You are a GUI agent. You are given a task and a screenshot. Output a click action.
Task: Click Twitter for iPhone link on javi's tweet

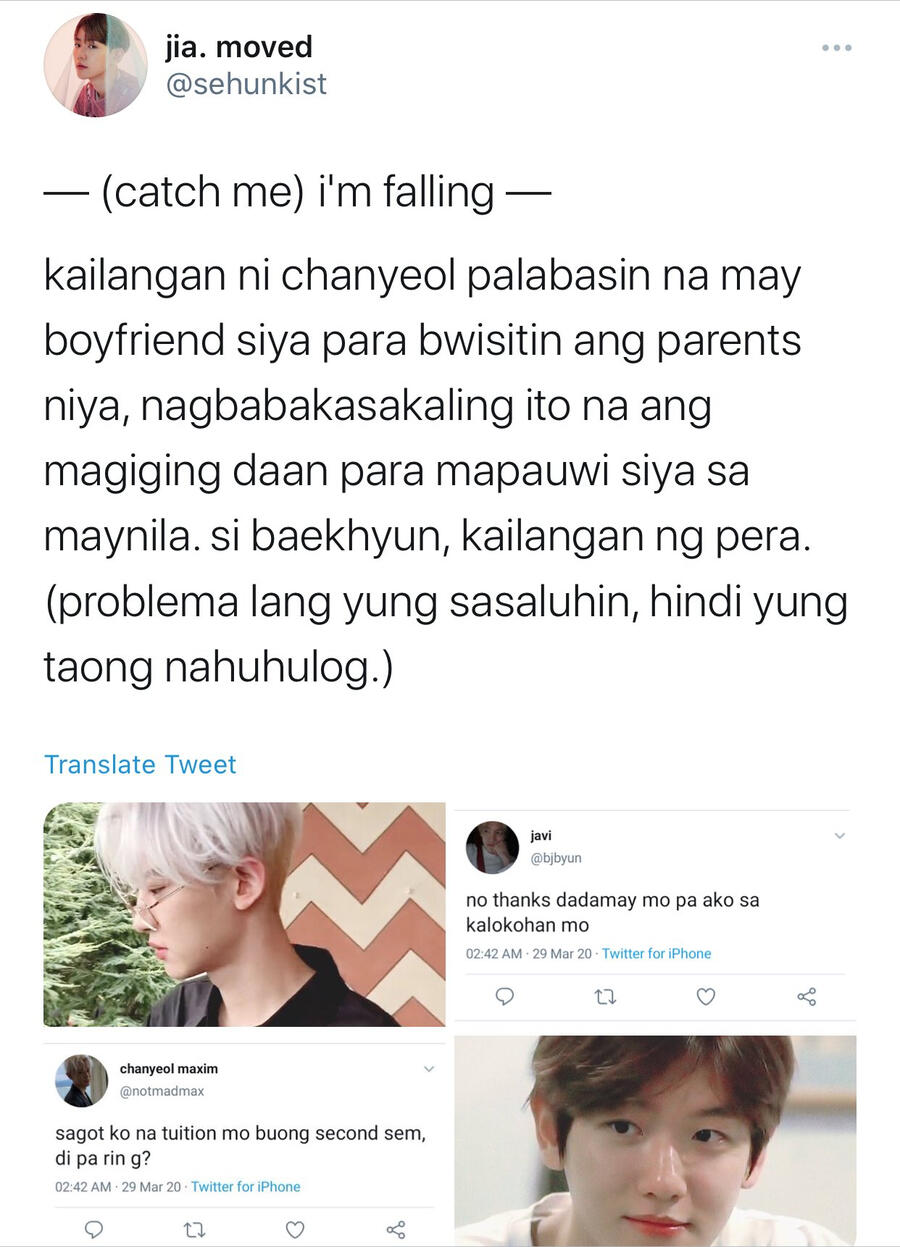click(656, 954)
